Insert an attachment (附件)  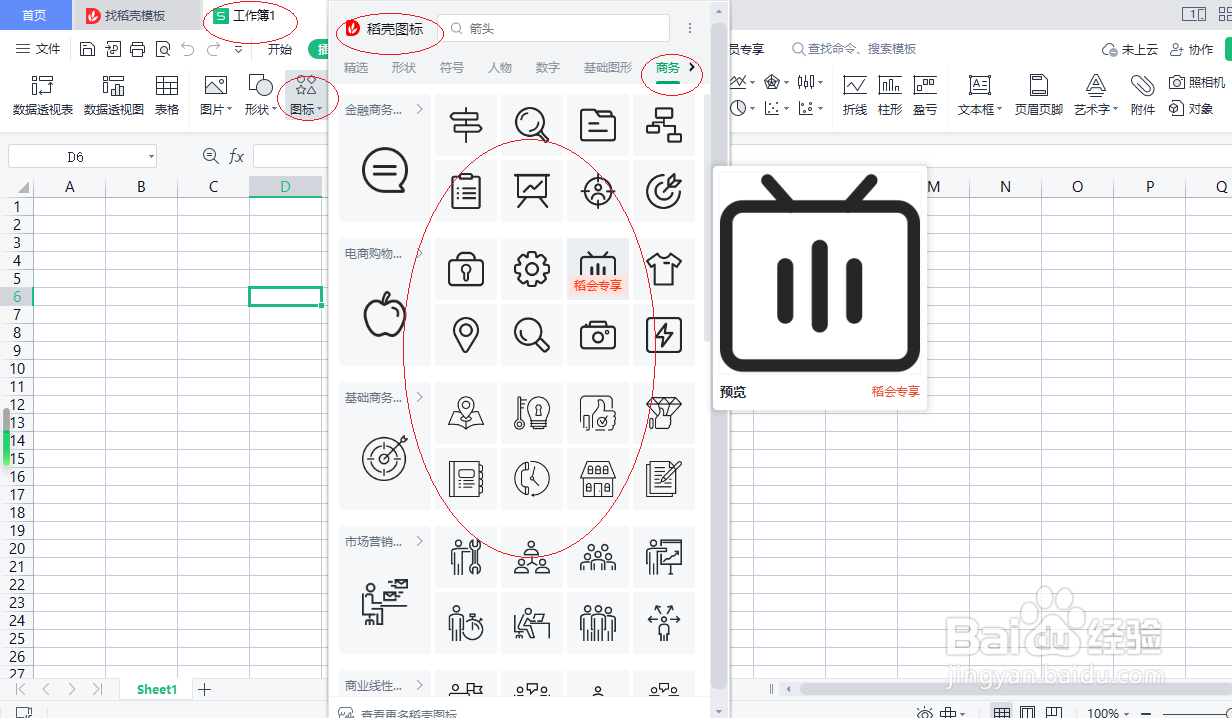(1143, 96)
